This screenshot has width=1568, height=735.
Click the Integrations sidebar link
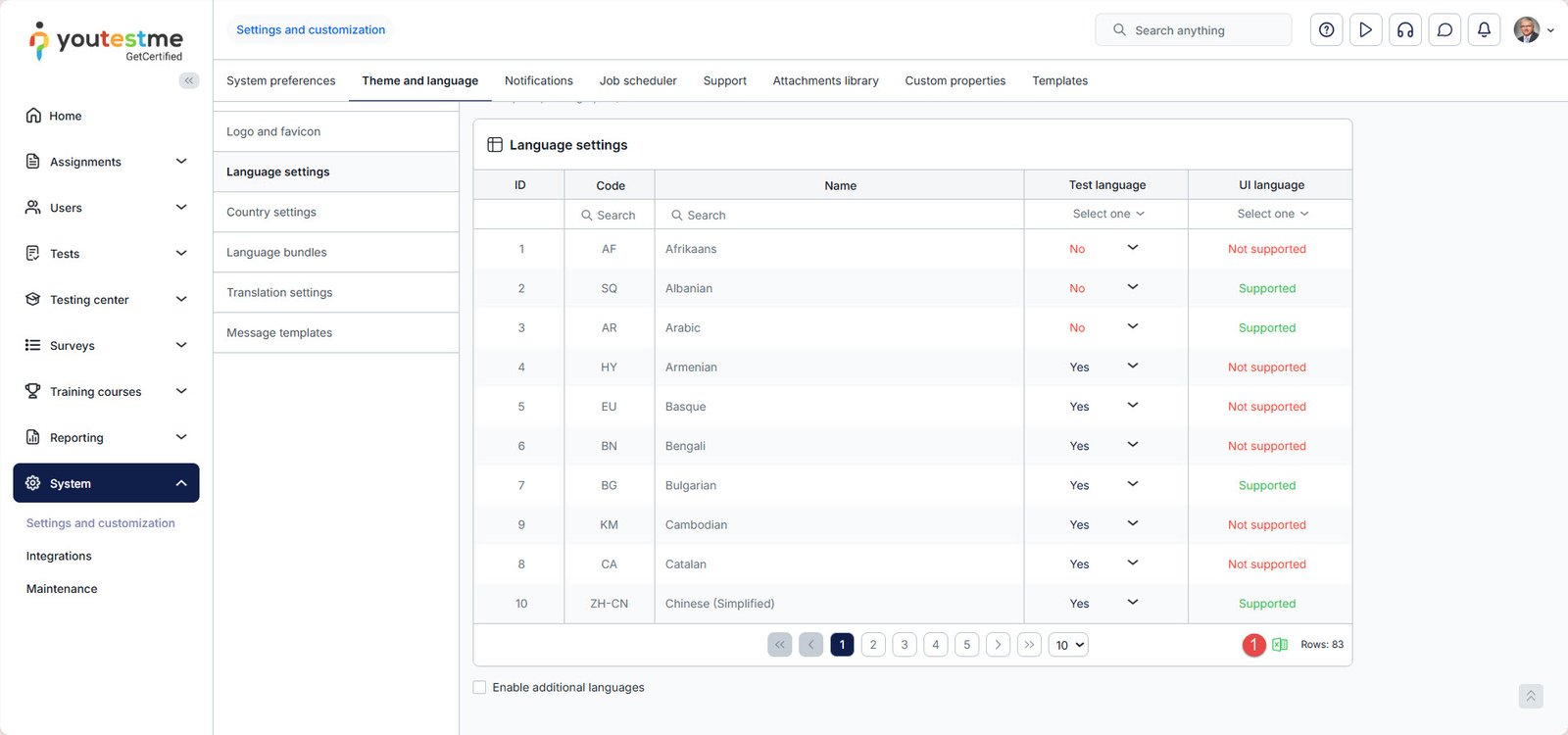59,556
